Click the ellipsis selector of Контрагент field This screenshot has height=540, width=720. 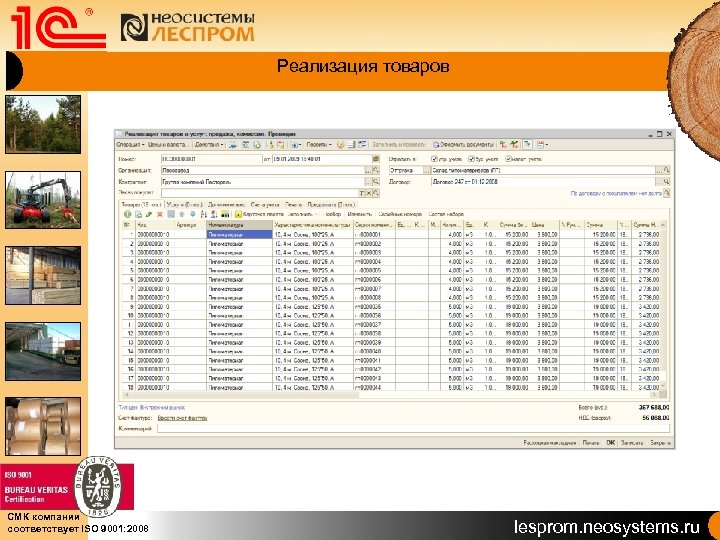tap(368, 182)
